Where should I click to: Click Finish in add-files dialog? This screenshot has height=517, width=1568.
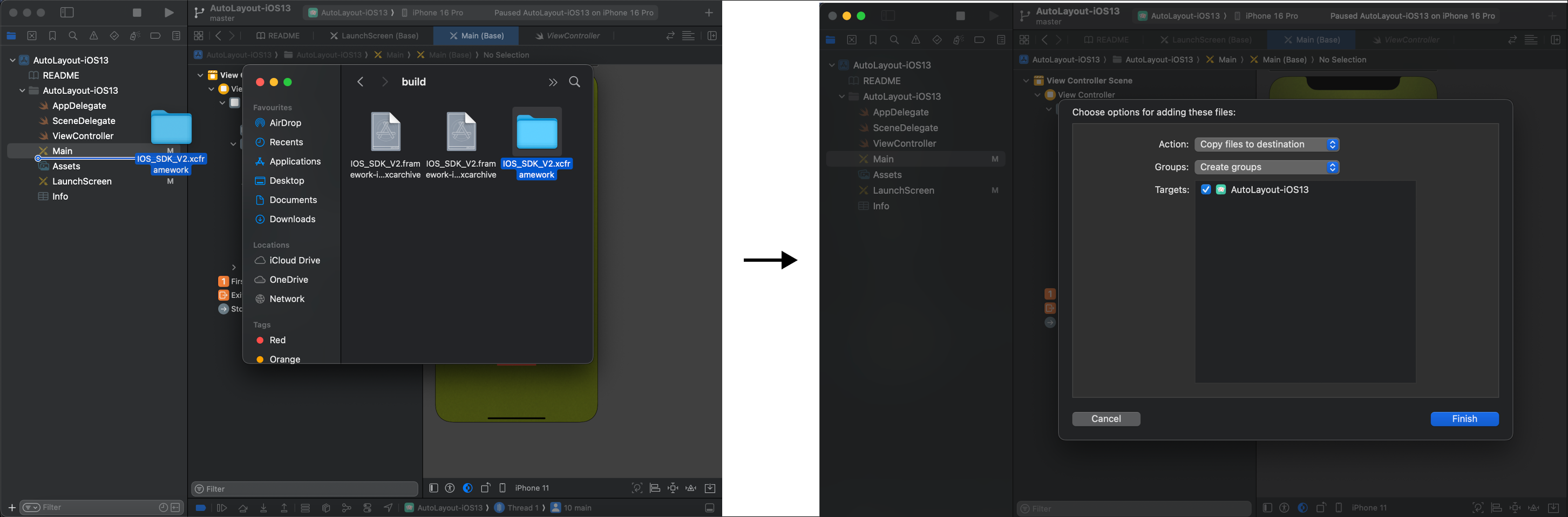[x=1464, y=419]
